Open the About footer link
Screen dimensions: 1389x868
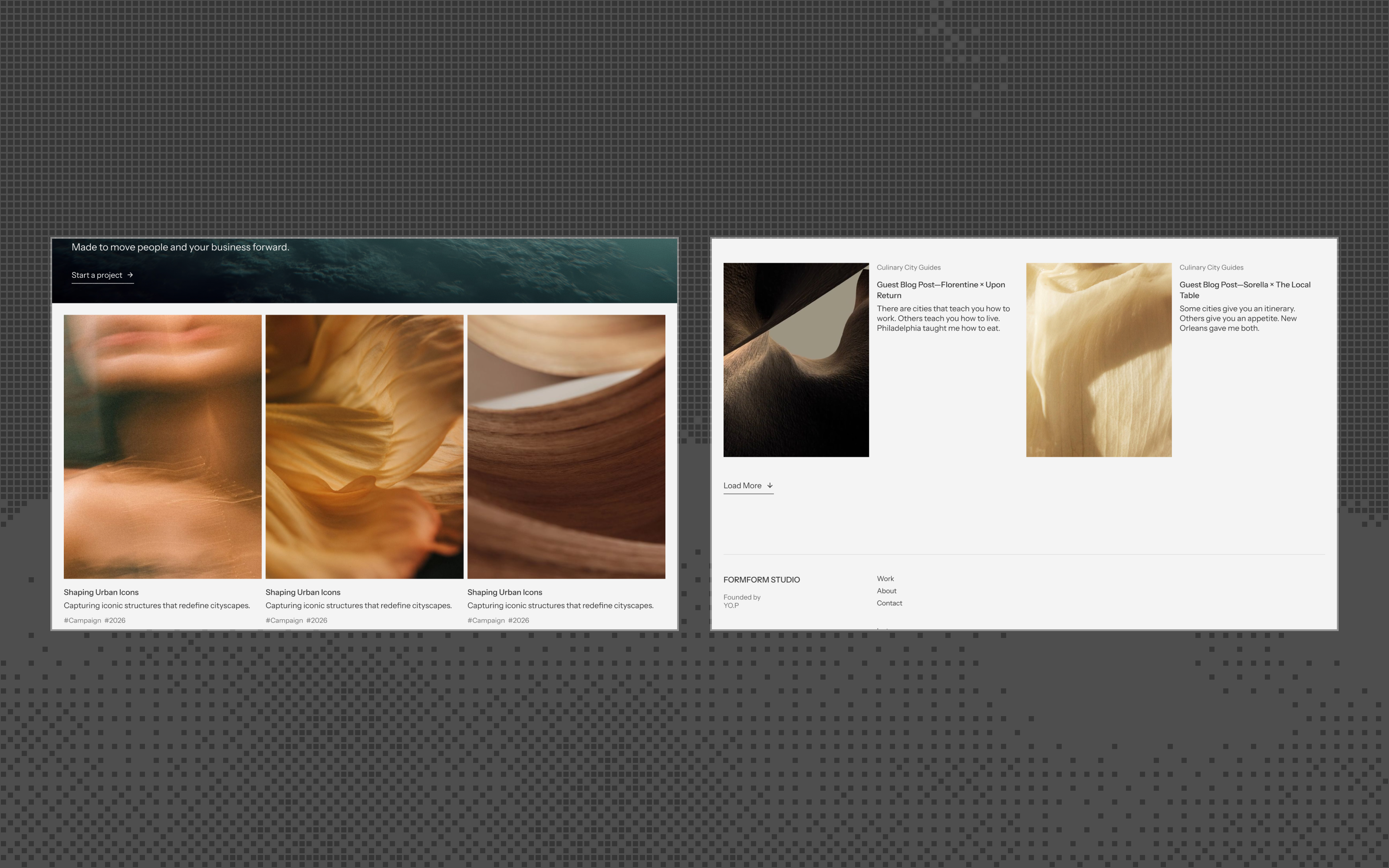[x=886, y=591]
